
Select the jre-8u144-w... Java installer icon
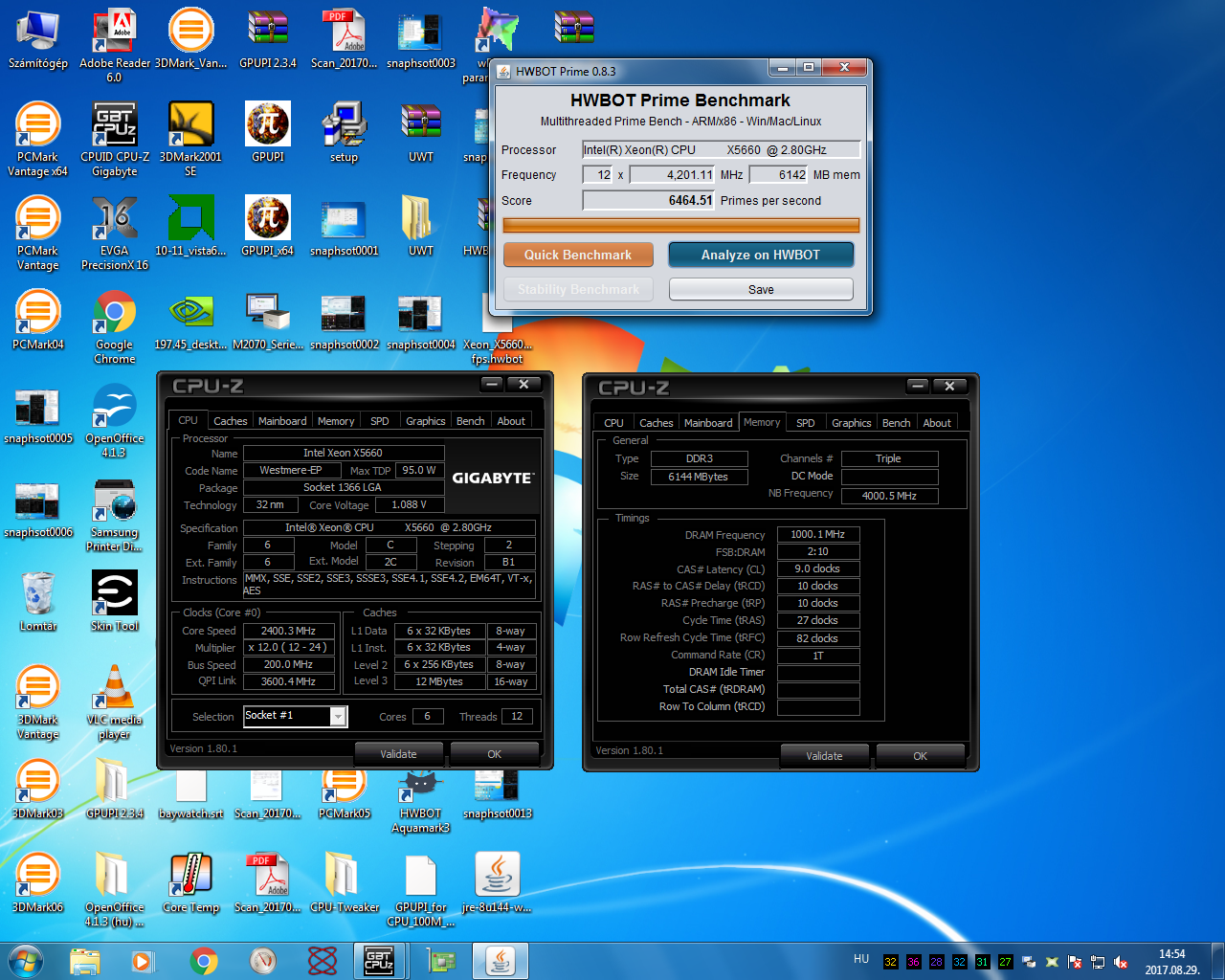497,882
